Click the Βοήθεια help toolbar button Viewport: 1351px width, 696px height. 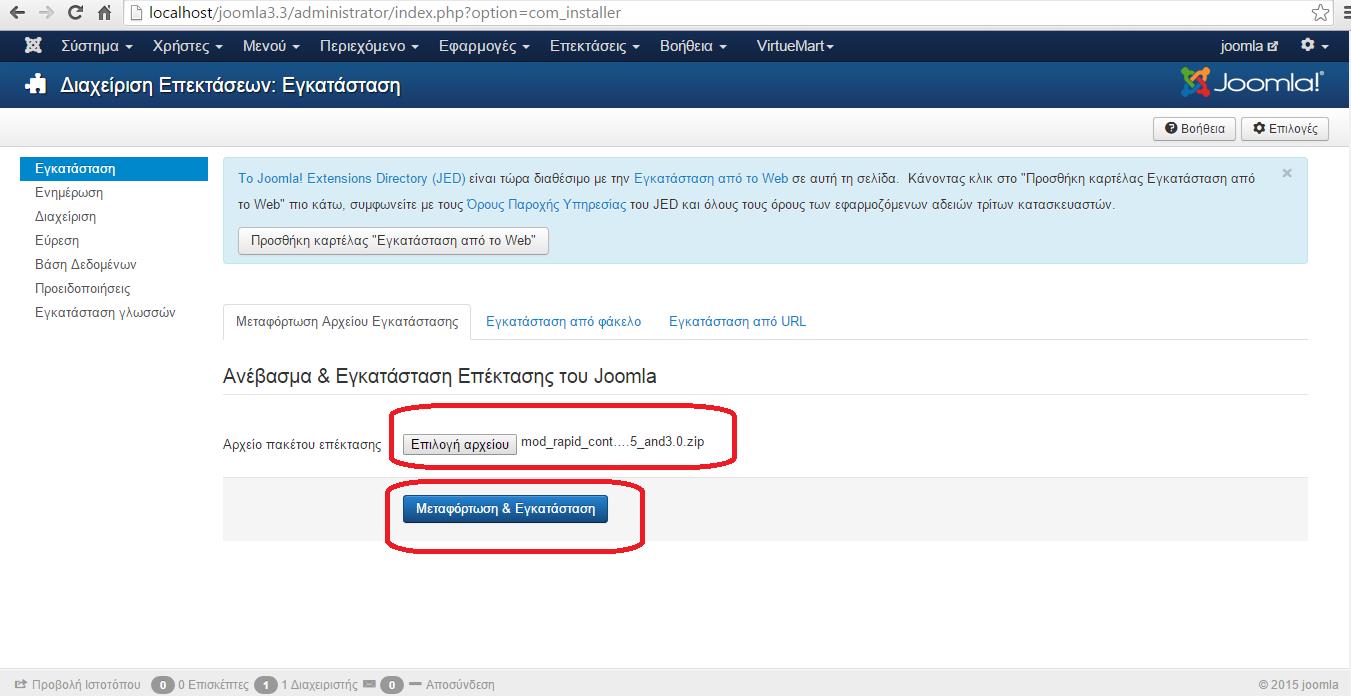tap(1195, 129)
